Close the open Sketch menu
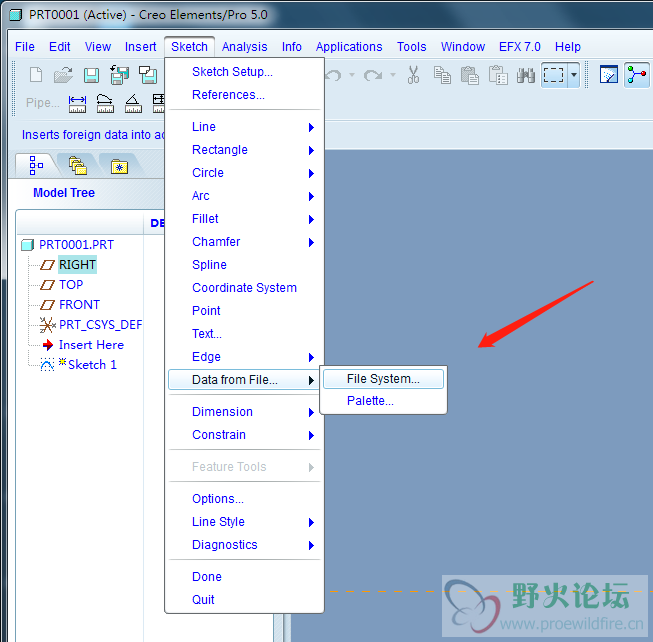 (189, 47)
